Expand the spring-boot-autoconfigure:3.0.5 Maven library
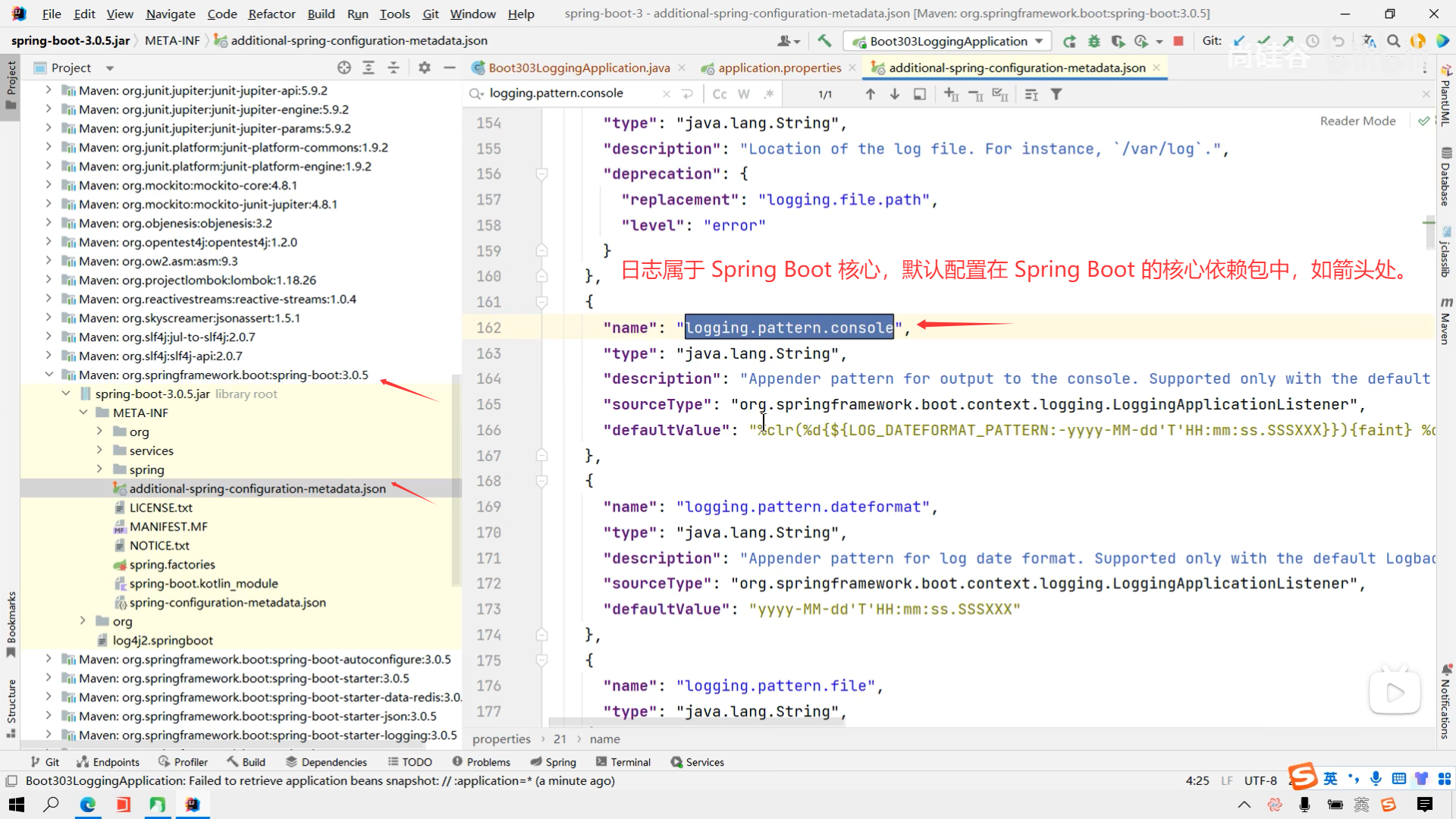The width and height of the screenshot is (1456, 819). [x=49, y=659]
